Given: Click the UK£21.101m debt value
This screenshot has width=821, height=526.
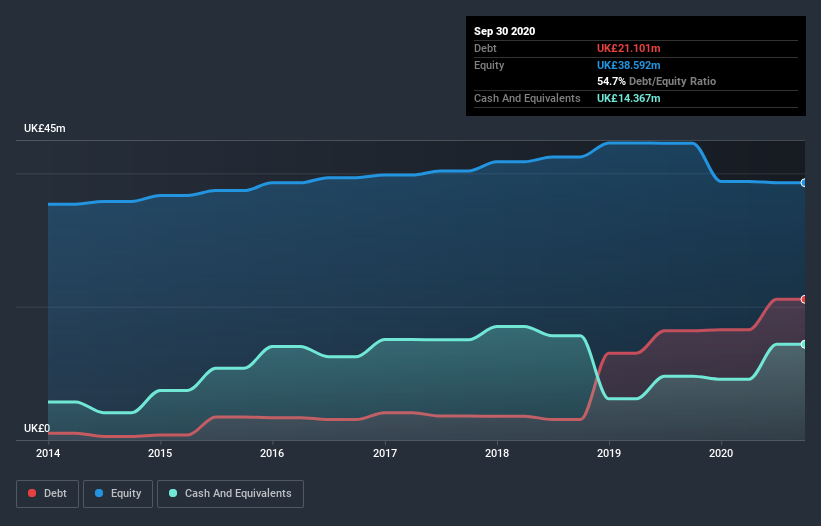Looking at the screenshot, I should (628, 48).
